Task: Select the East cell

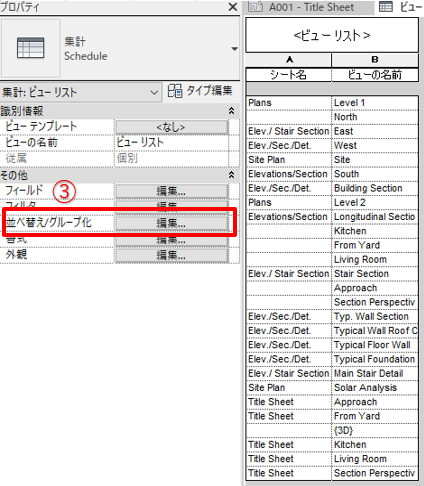Action: point(375,131)
